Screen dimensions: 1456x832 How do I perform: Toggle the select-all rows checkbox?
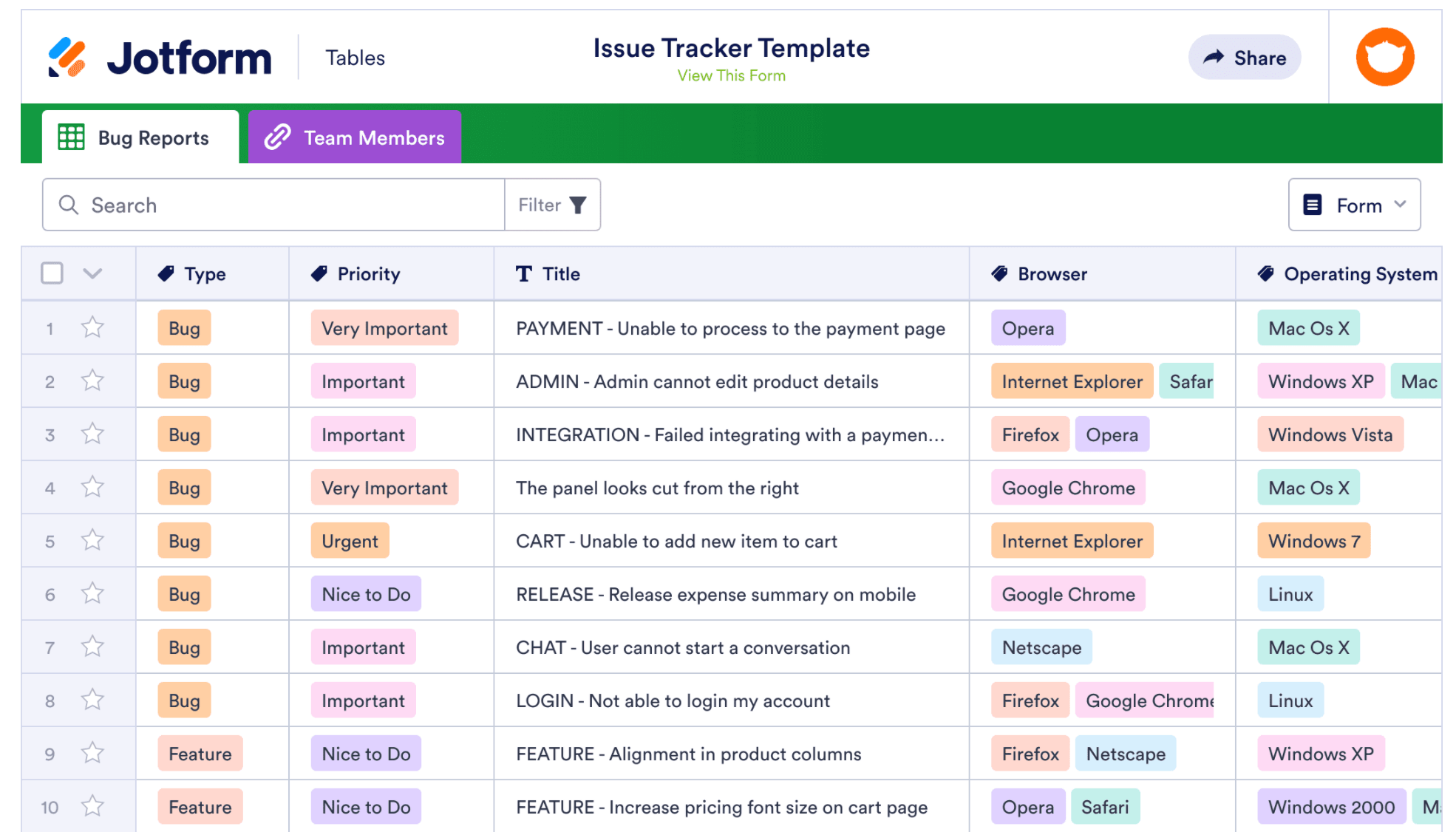coord(52,273)
